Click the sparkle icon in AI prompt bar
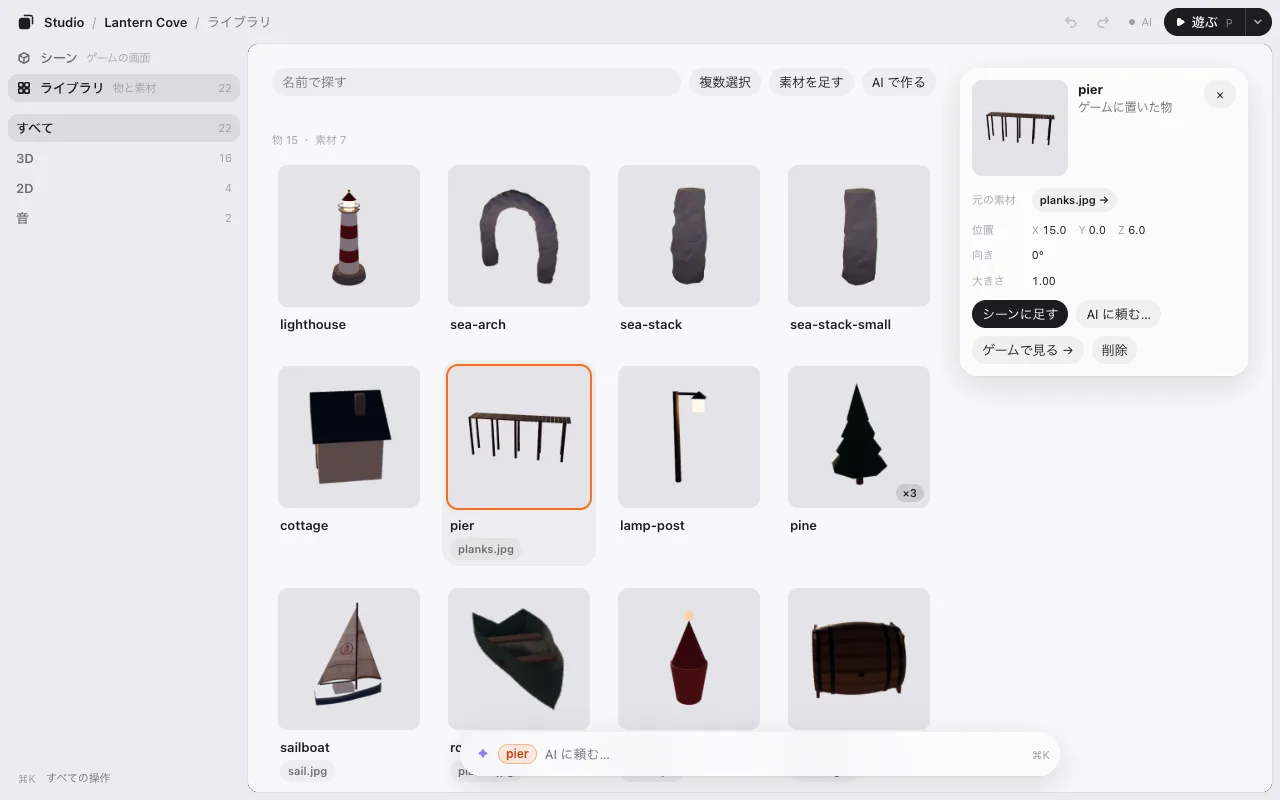Viewport: 1280px width, 800px height. click(483, 754)
